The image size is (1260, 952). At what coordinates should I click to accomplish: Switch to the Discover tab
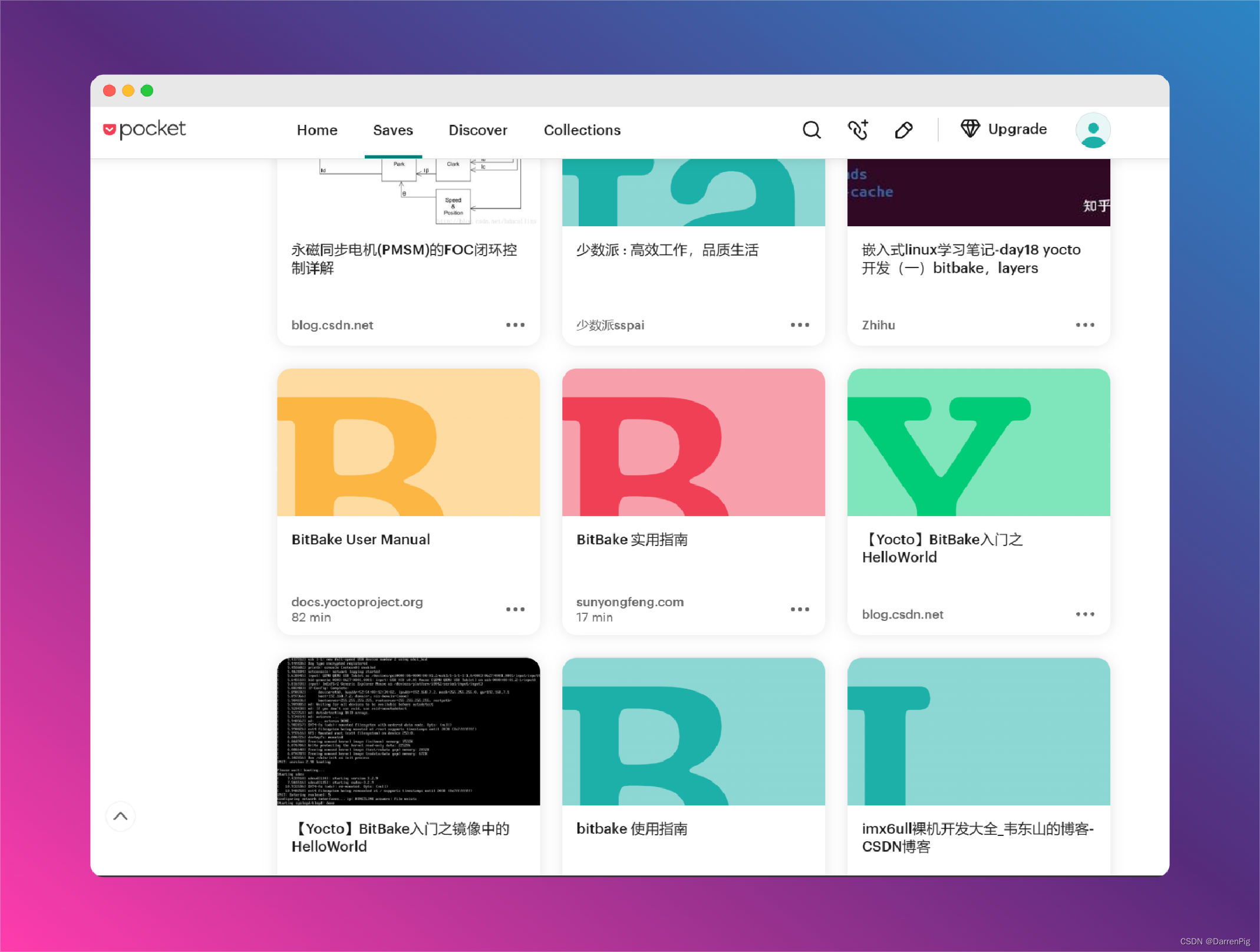click(x=478, y=130)
